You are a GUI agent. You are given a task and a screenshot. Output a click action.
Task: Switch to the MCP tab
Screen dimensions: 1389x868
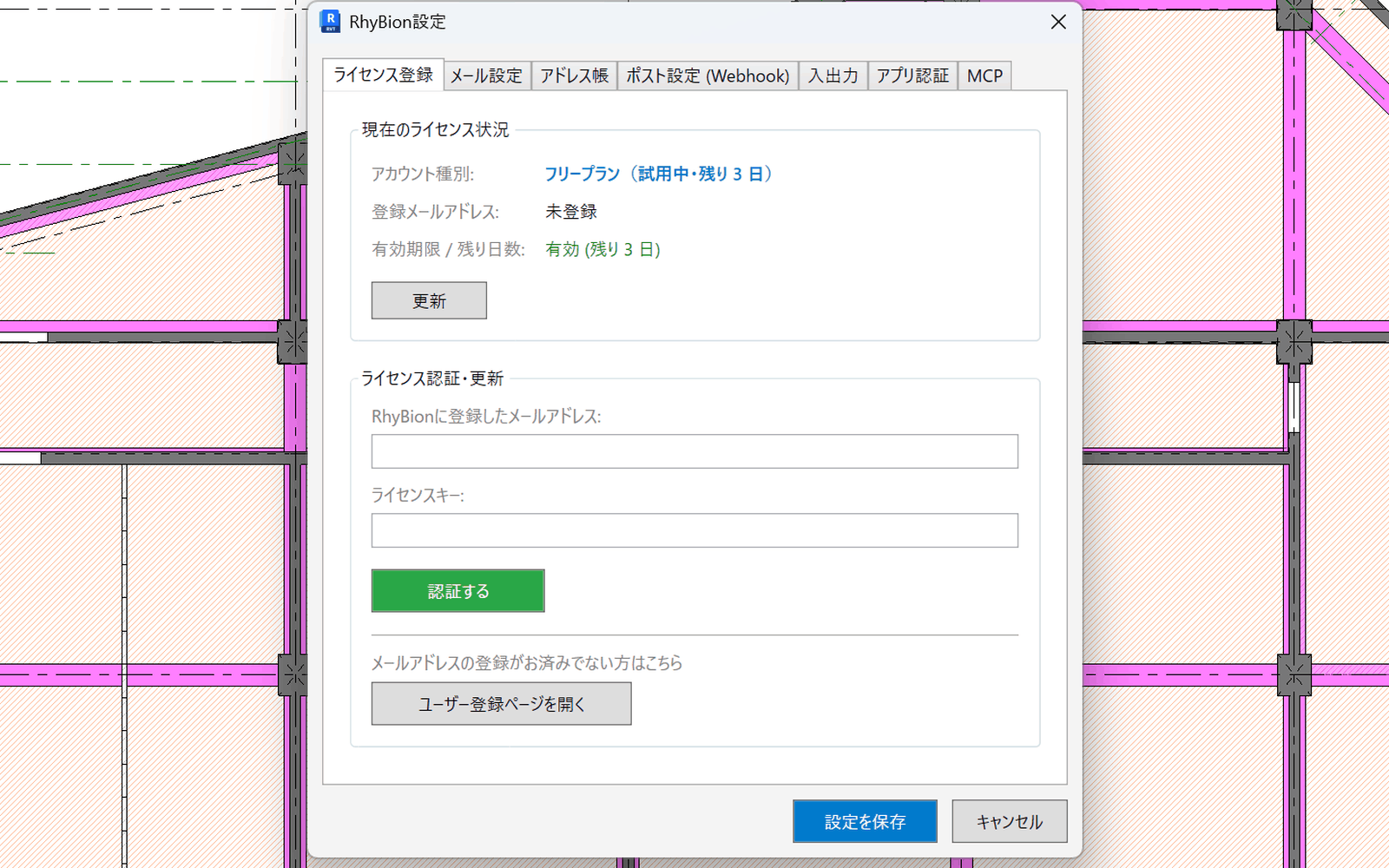tap(984, 76)
